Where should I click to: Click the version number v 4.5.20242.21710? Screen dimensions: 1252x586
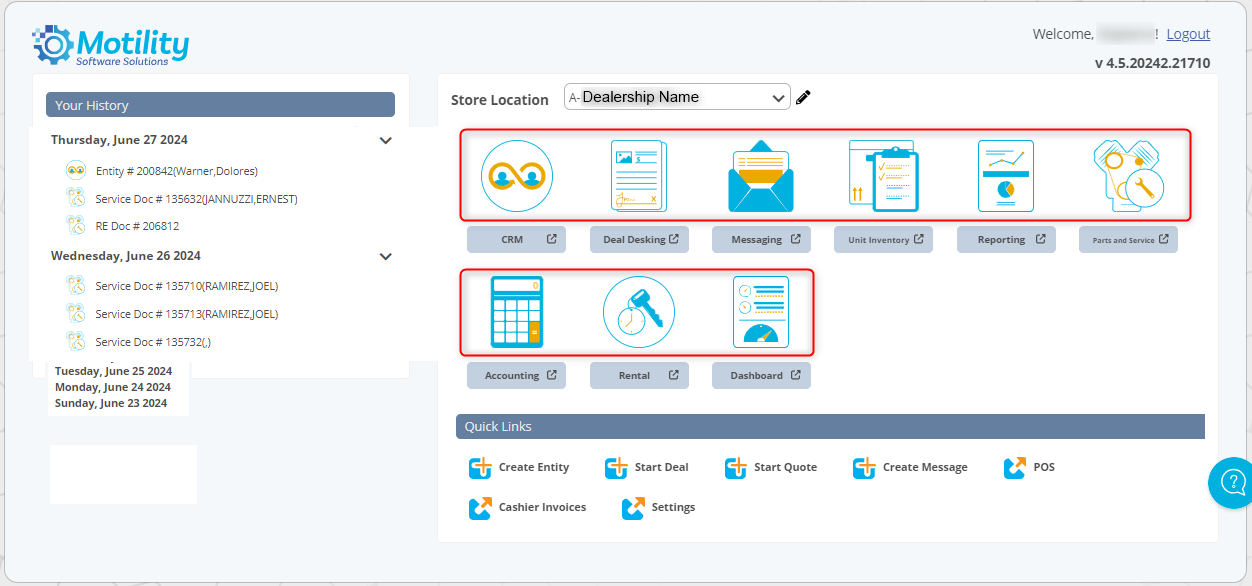(x=1152, y=63)
